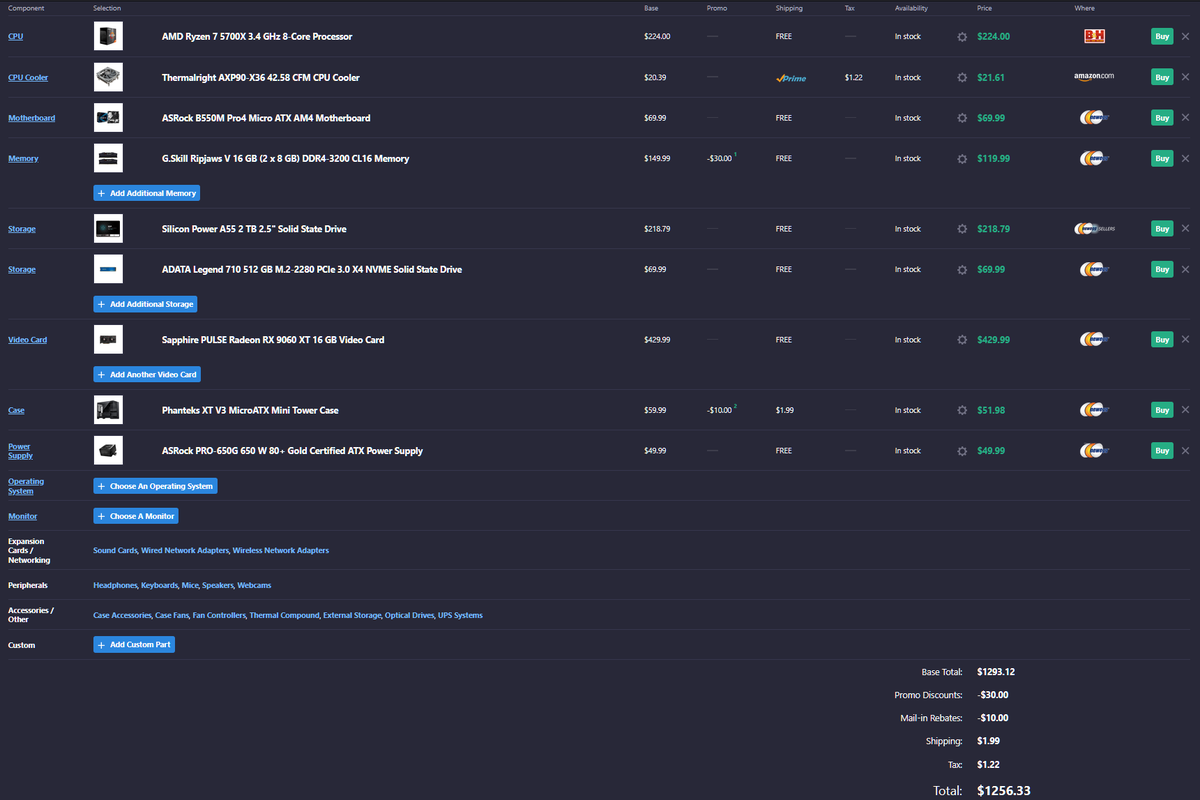Viewport: 1200px width, 800px height.
Task: Buy the Phanteks XT V3 case
Action: coord(1162,410)
